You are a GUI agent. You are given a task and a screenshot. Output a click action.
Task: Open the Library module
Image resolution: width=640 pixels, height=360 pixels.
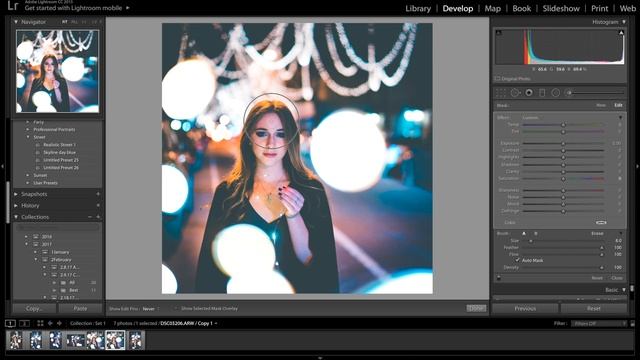(418, 9)
